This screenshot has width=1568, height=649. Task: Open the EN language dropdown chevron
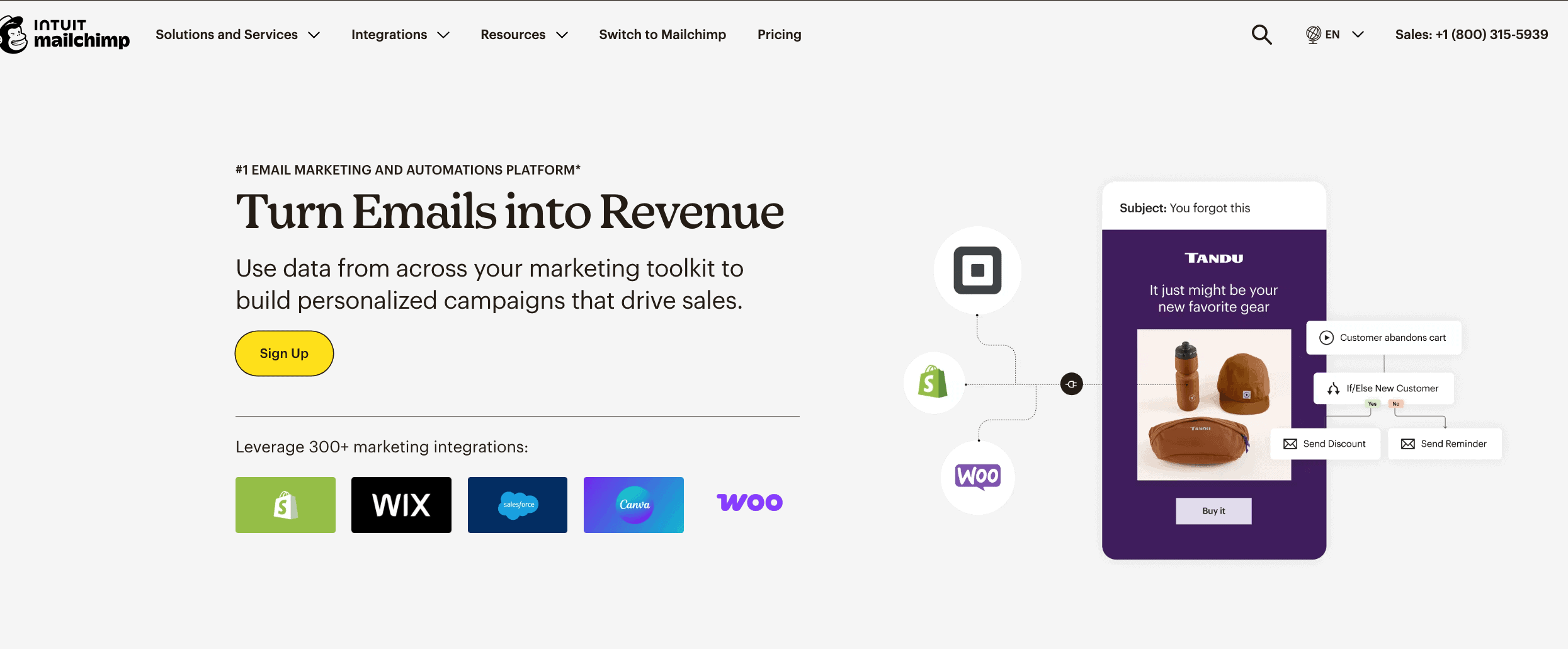coord(1358,35)
